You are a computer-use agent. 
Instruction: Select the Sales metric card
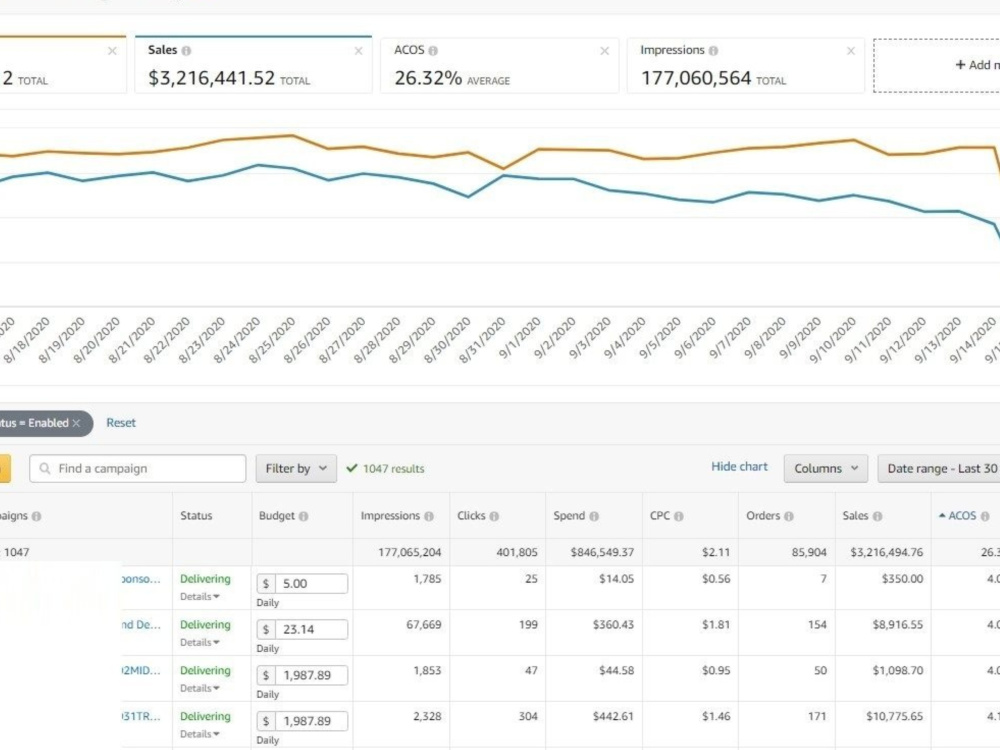tap(253, 65)
